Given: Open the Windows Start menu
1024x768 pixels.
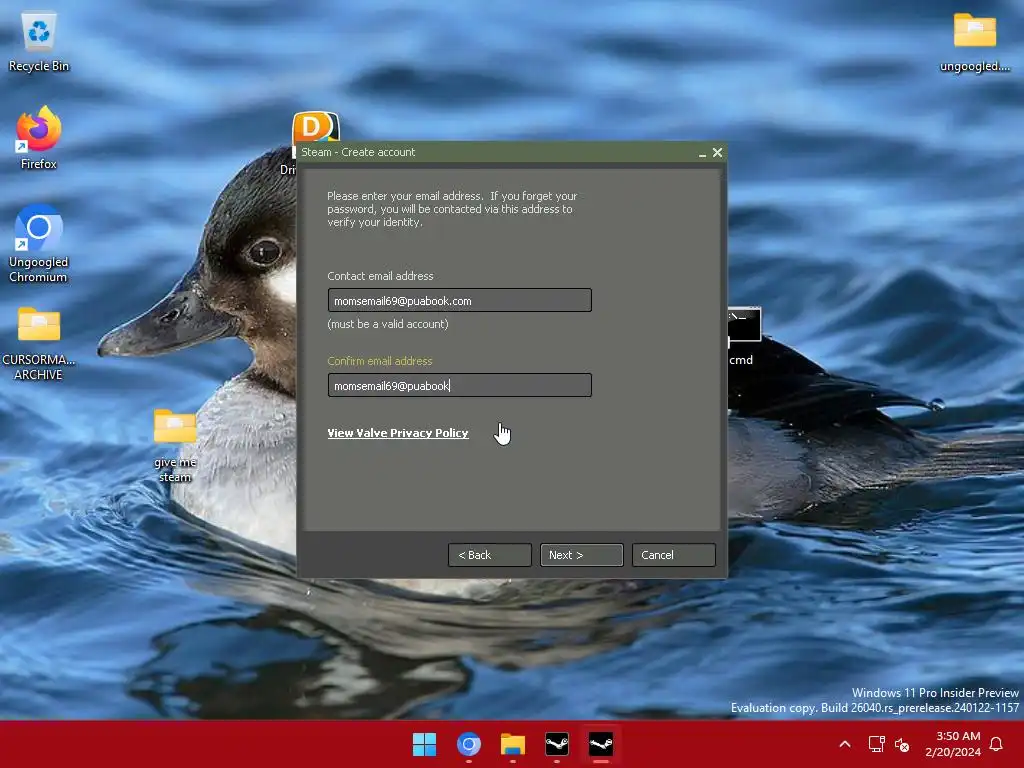Looking at the screenshot, I should (x=424, y=744).
